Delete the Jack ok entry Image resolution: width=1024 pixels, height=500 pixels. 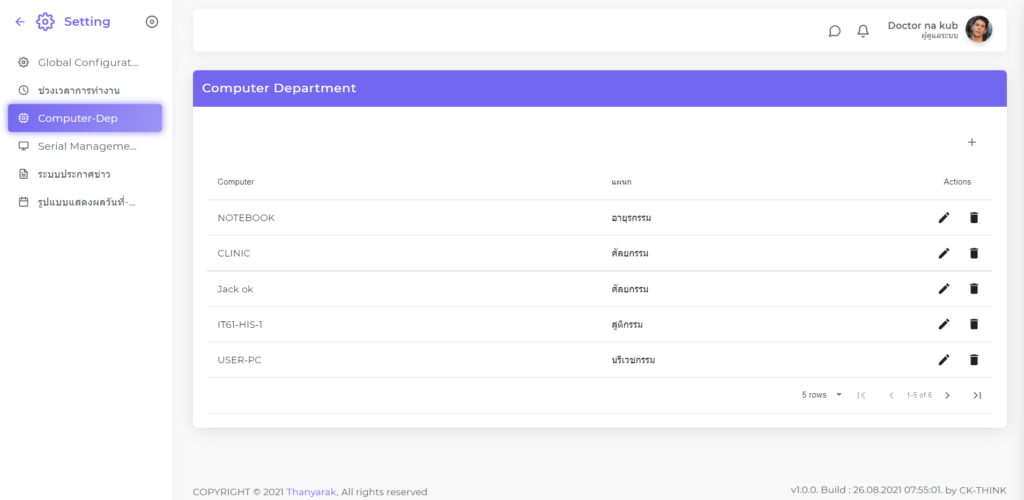click(x=974, y=289)
